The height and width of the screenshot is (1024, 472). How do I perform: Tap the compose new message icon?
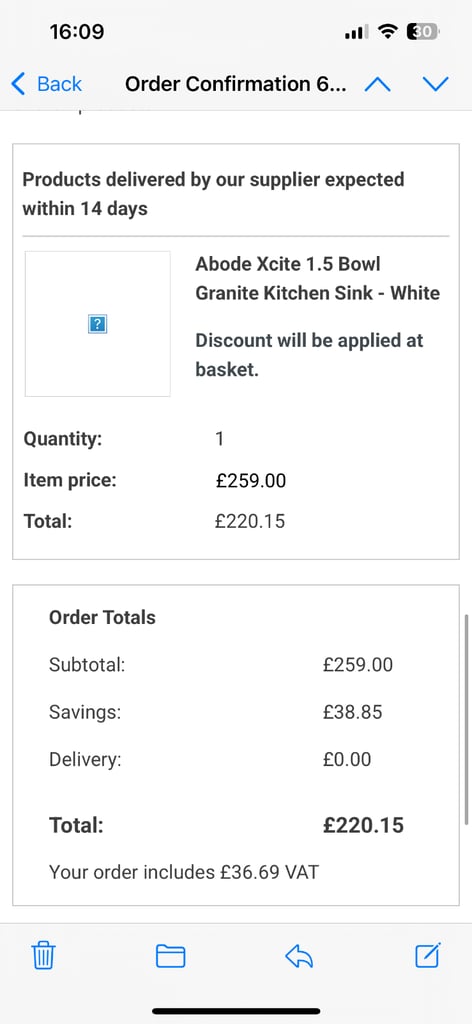(428, 955)
